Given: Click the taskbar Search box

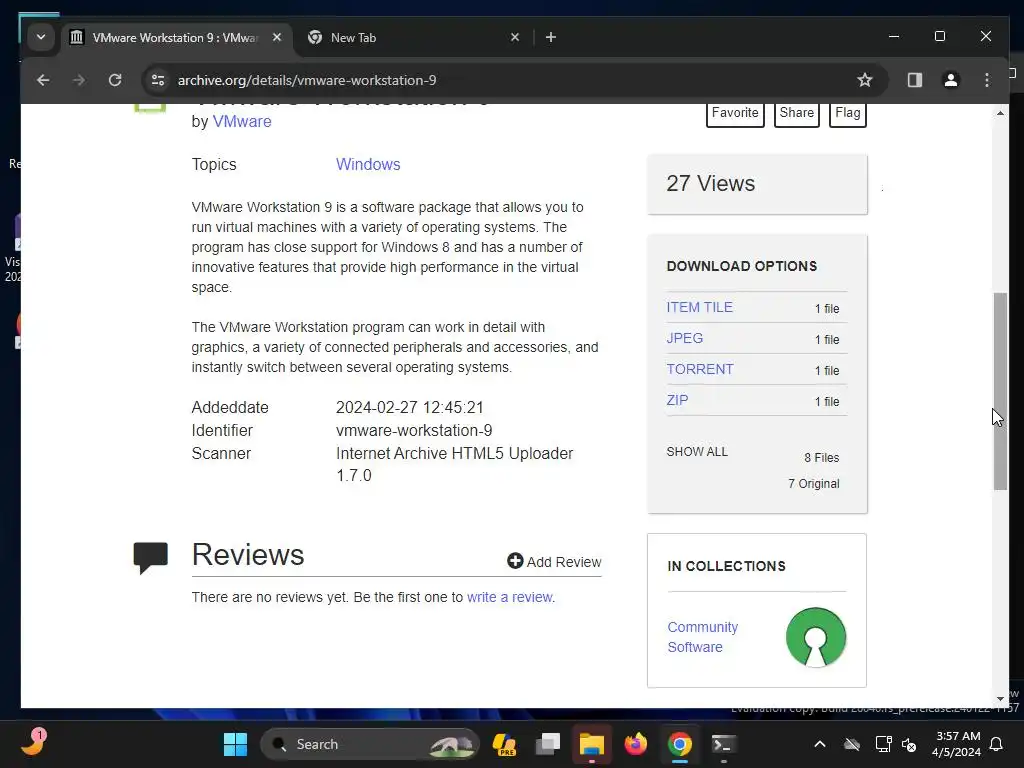Looking at the screenshot, I should click(x=370, y=744).
